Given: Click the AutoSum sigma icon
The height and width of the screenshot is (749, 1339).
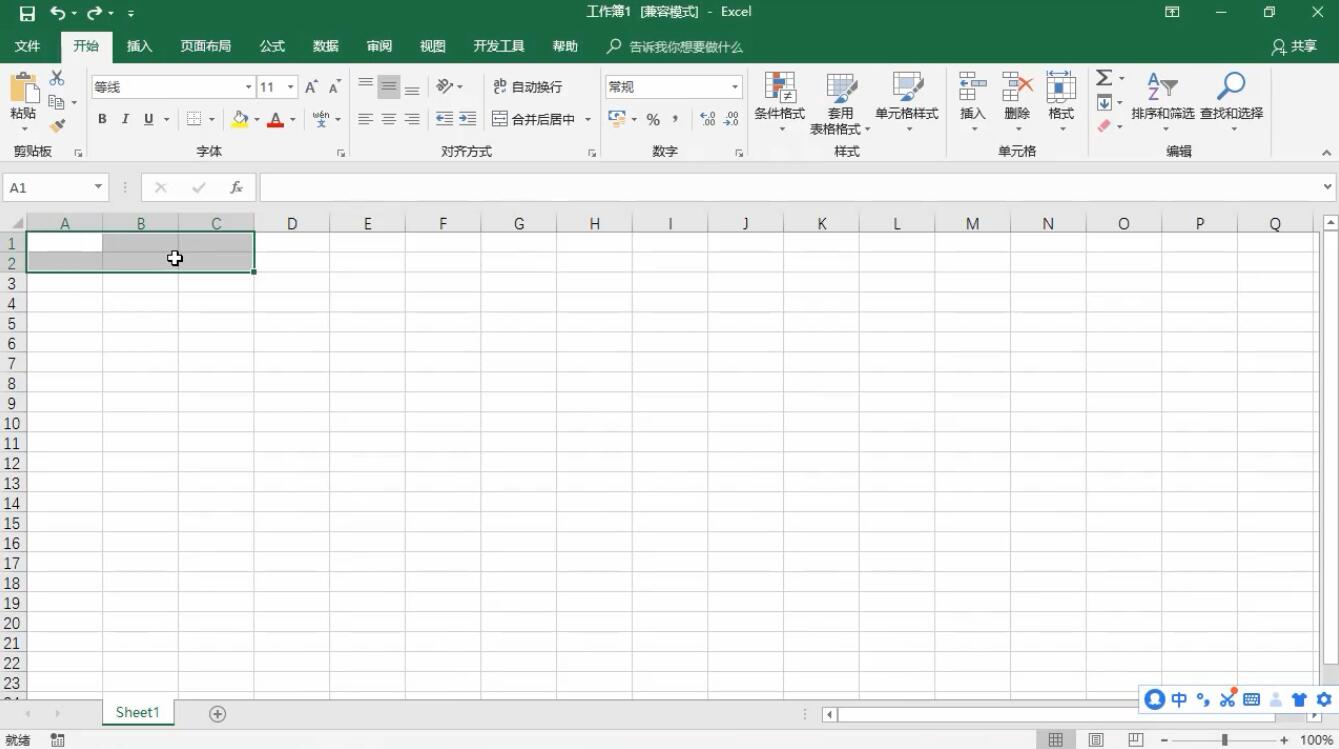Looking at the screenshot, I should click(x=1104, y=78).
